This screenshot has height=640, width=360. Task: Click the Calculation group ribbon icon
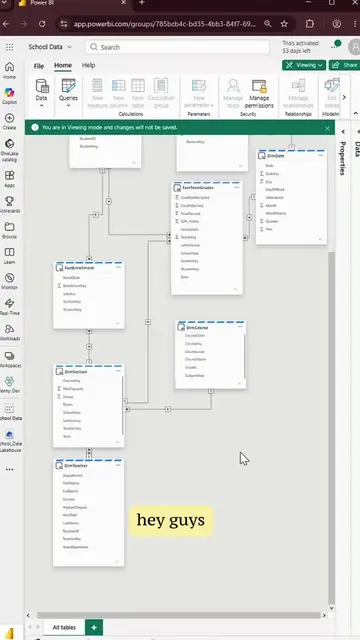click(x=161, y=94)
